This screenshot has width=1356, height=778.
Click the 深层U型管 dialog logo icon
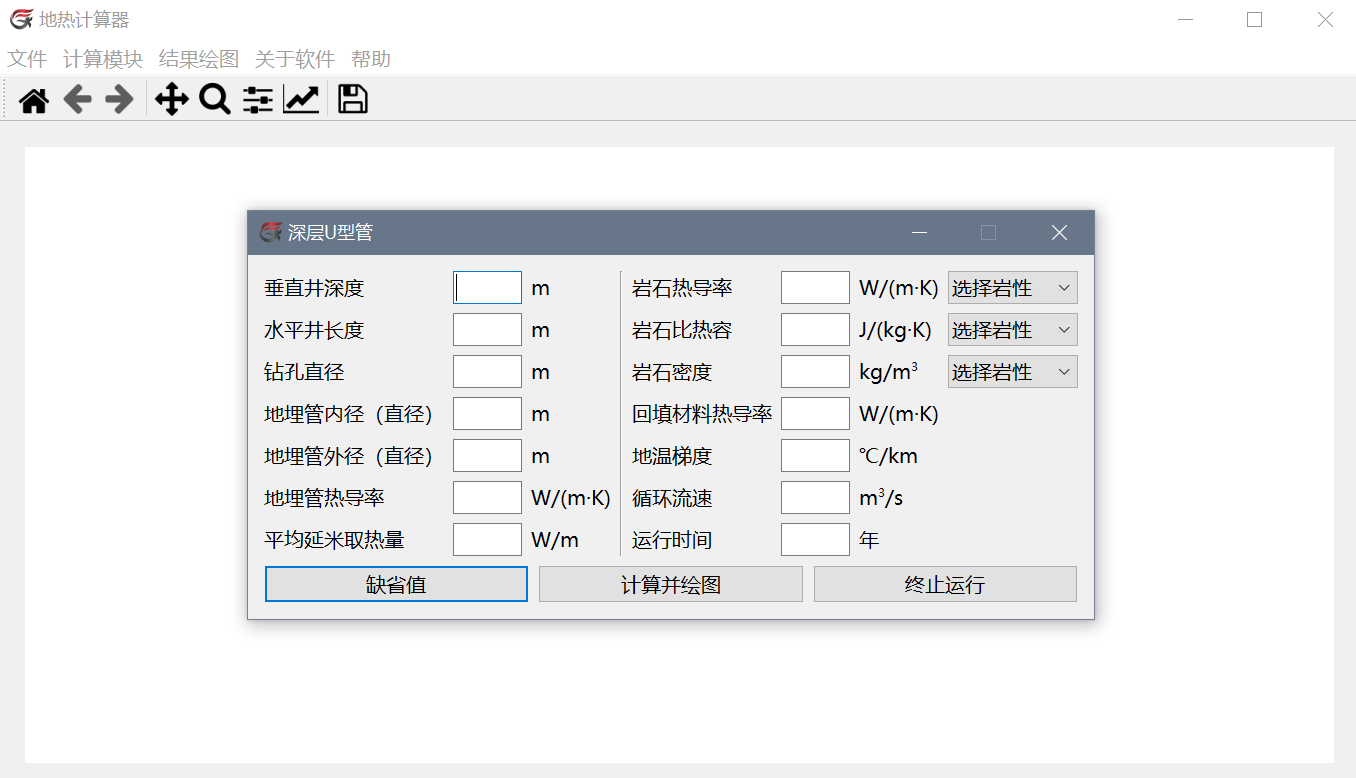point(271,232)
